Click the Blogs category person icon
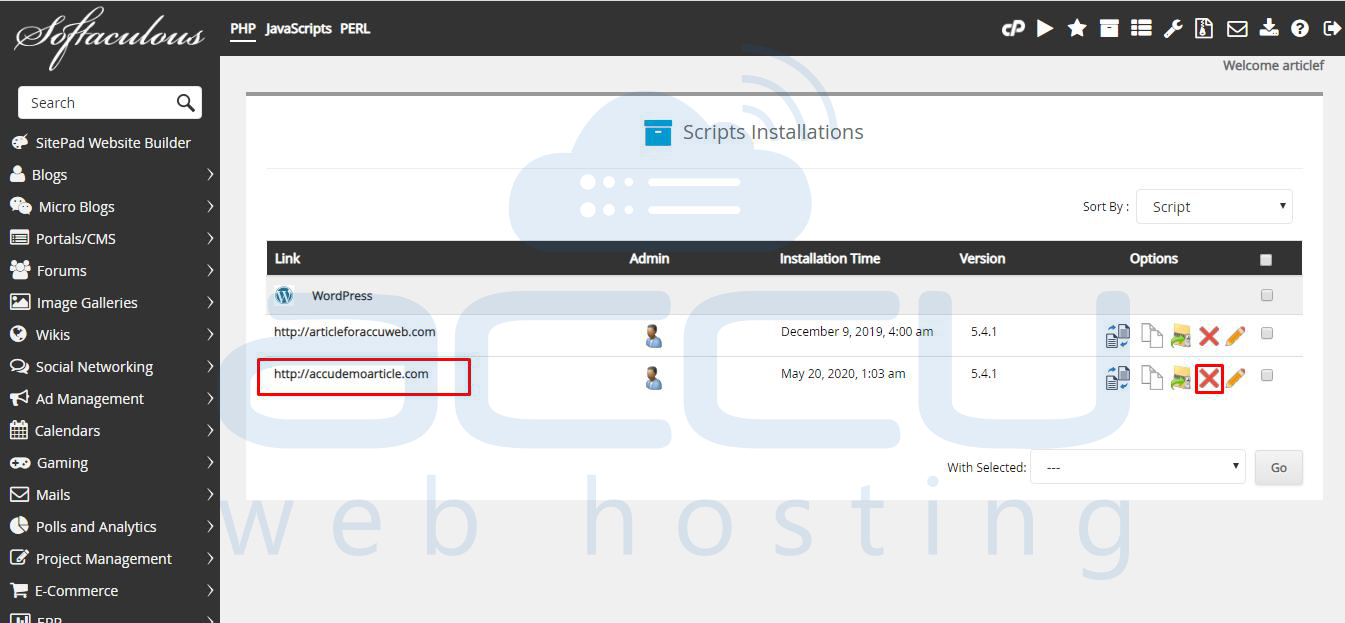The width and height of the screenshot is (1345, 623). tap(17, 174)
